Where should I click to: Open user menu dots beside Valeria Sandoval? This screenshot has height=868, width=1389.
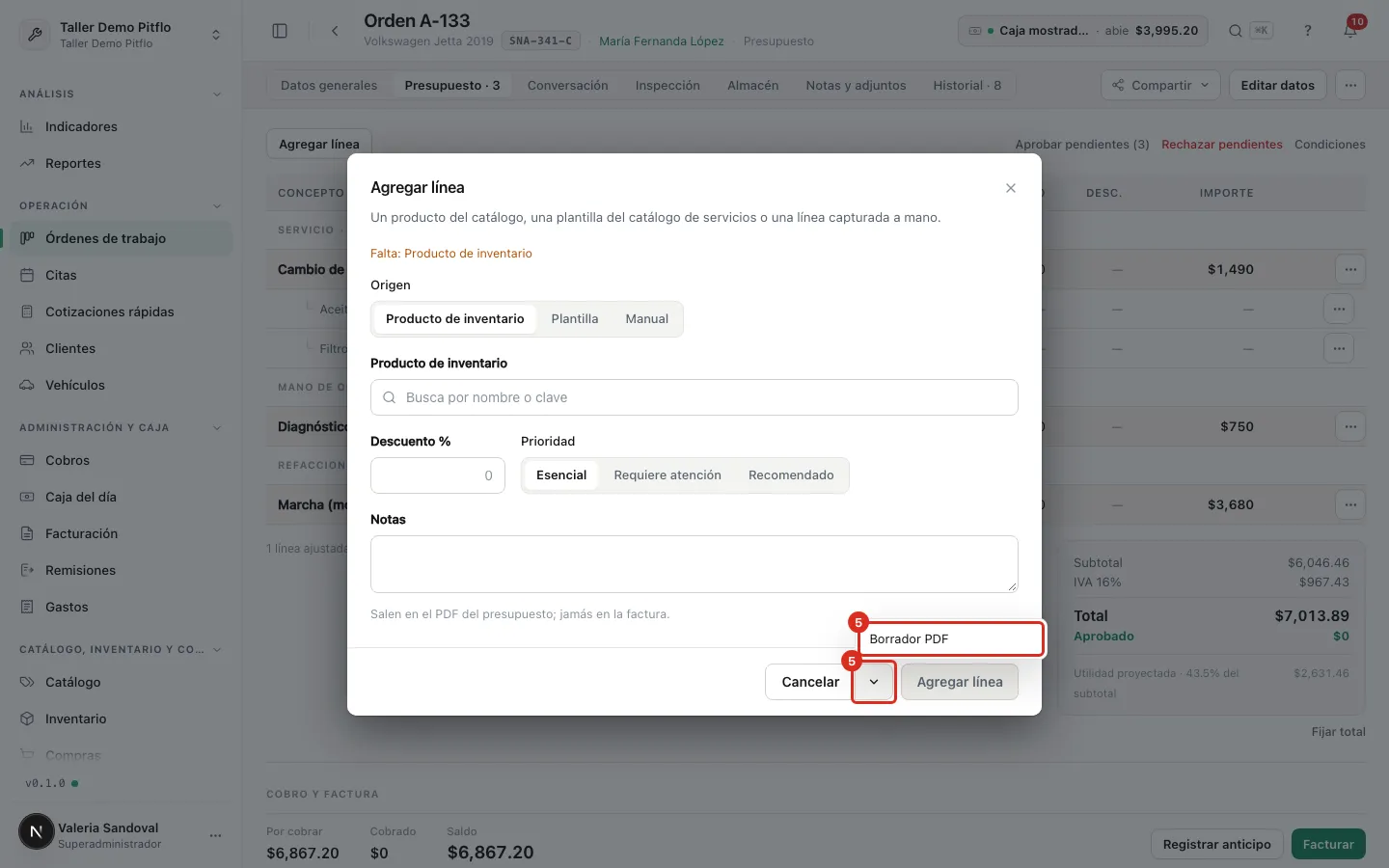tap(215, 835)
